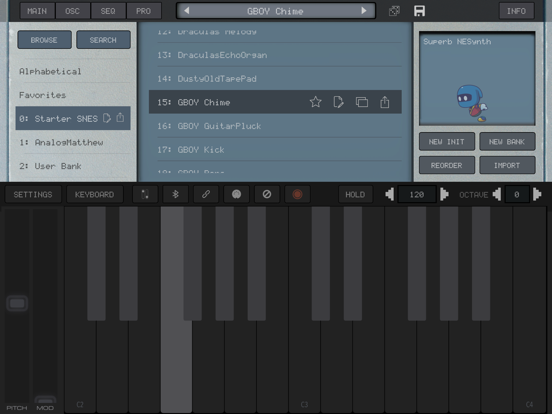The image size is (552, 414).
Task: Click the tempo value 120
Action: click(x=417, y=194)
